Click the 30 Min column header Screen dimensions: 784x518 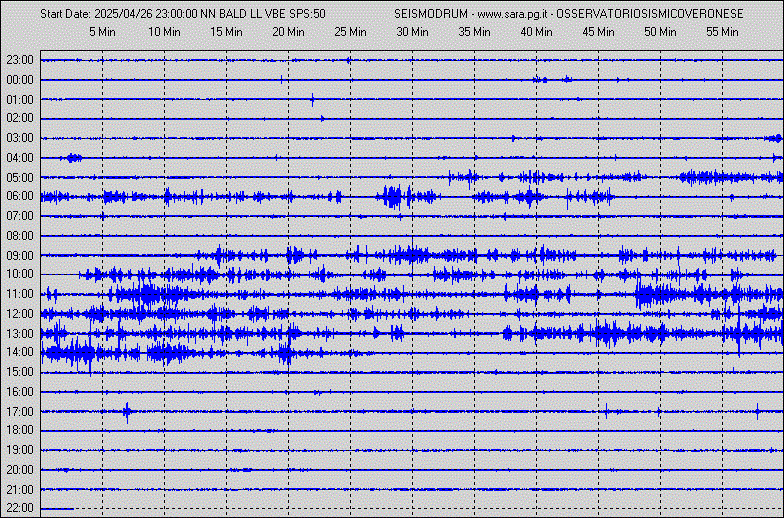412,32
